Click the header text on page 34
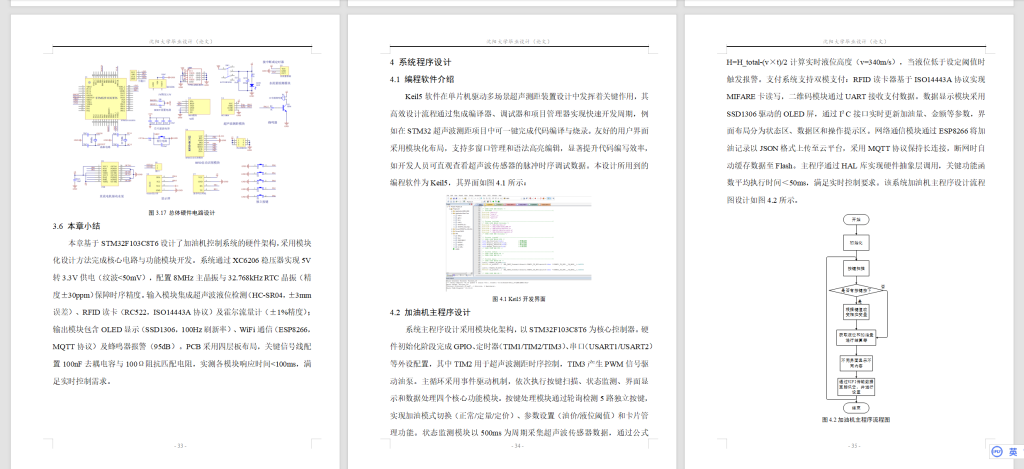This screenshot has height=469, width=1024. (x=519, y=41)
